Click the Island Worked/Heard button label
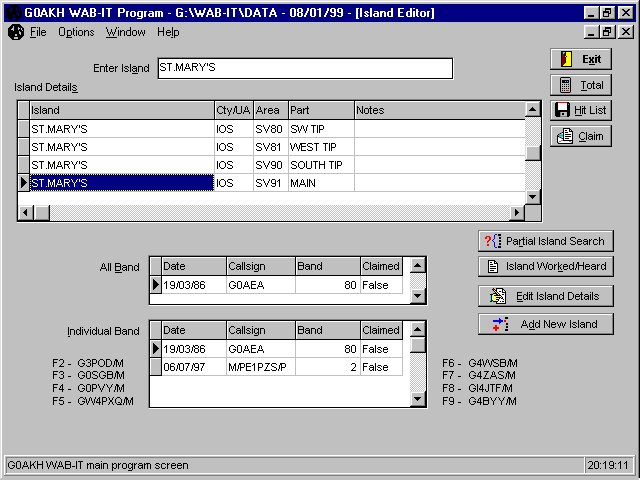Image resolution: width=640 pixels, height=480 pixels. [x=556, y=267]
